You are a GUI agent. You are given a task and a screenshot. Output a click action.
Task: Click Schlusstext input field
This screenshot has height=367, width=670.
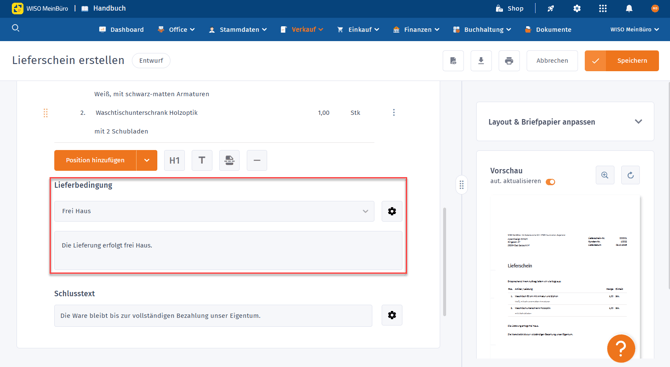tap(213, 316)
